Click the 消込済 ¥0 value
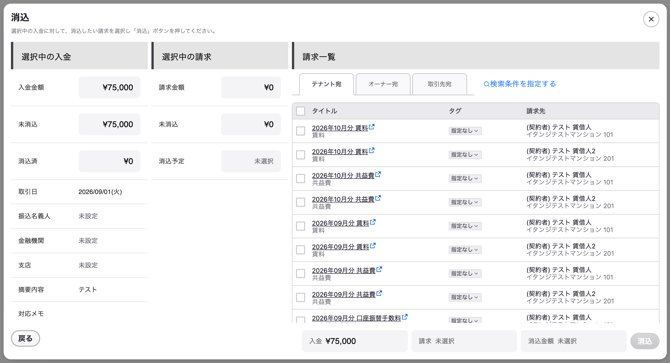This screenshot has width=670, height=363. point(109,161)
